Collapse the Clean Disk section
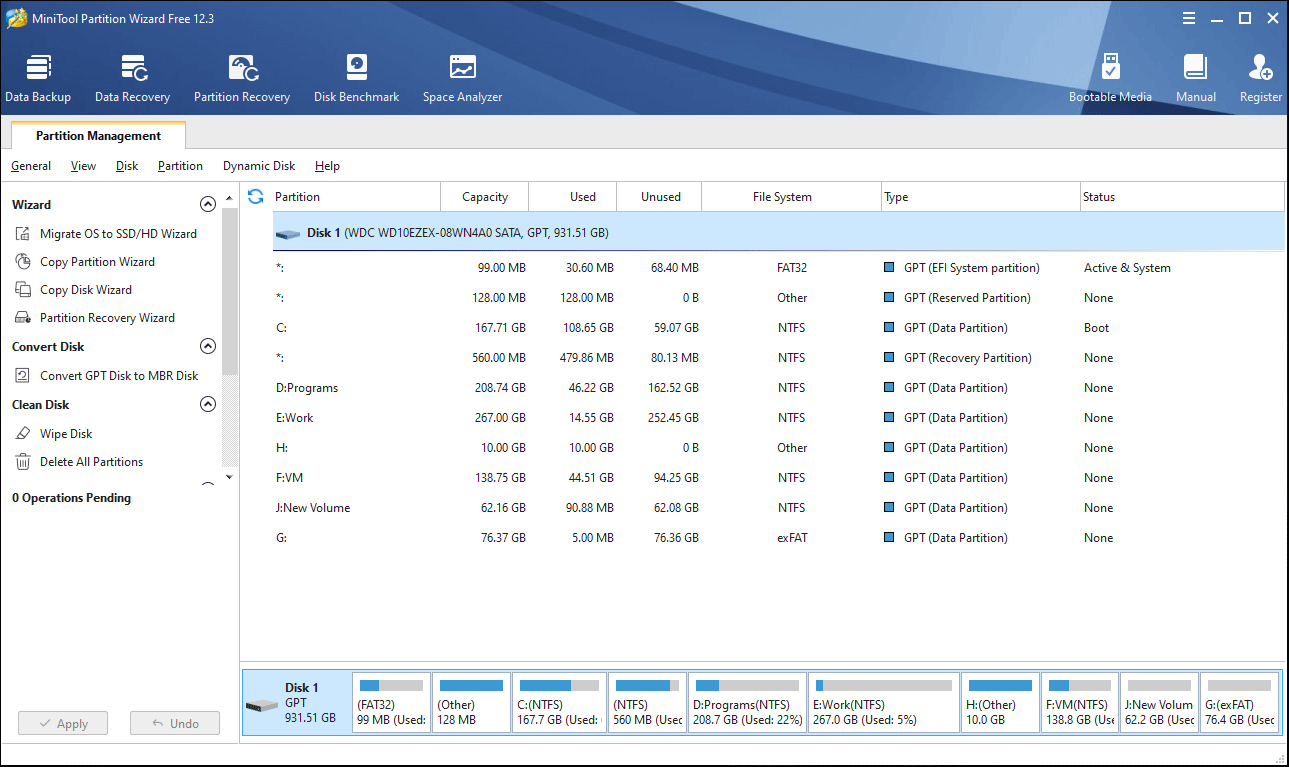This screenshot has height=767, width=1289. coord(208,405)
